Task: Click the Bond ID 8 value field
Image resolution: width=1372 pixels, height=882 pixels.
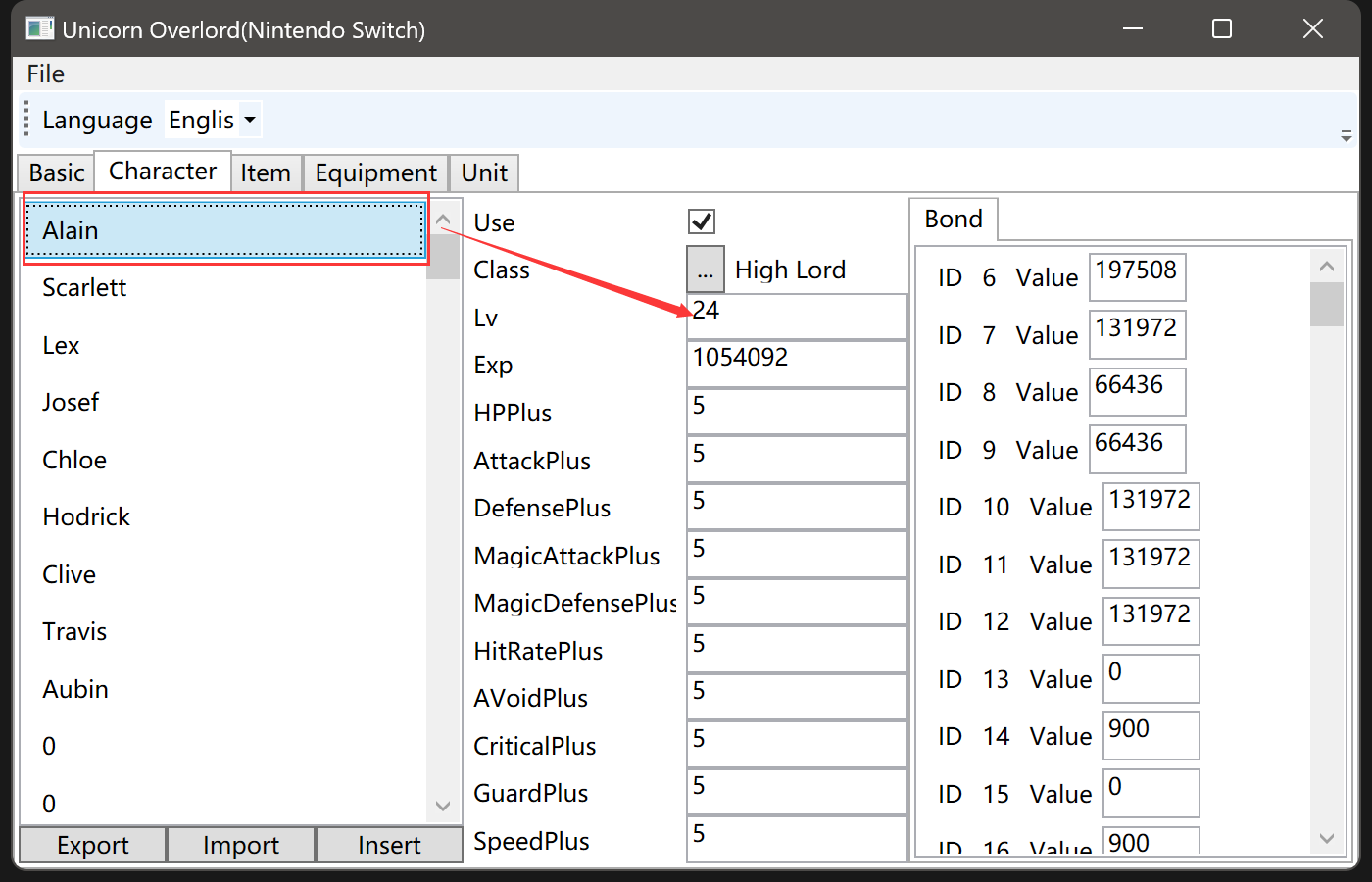Action: (1138, 392)
